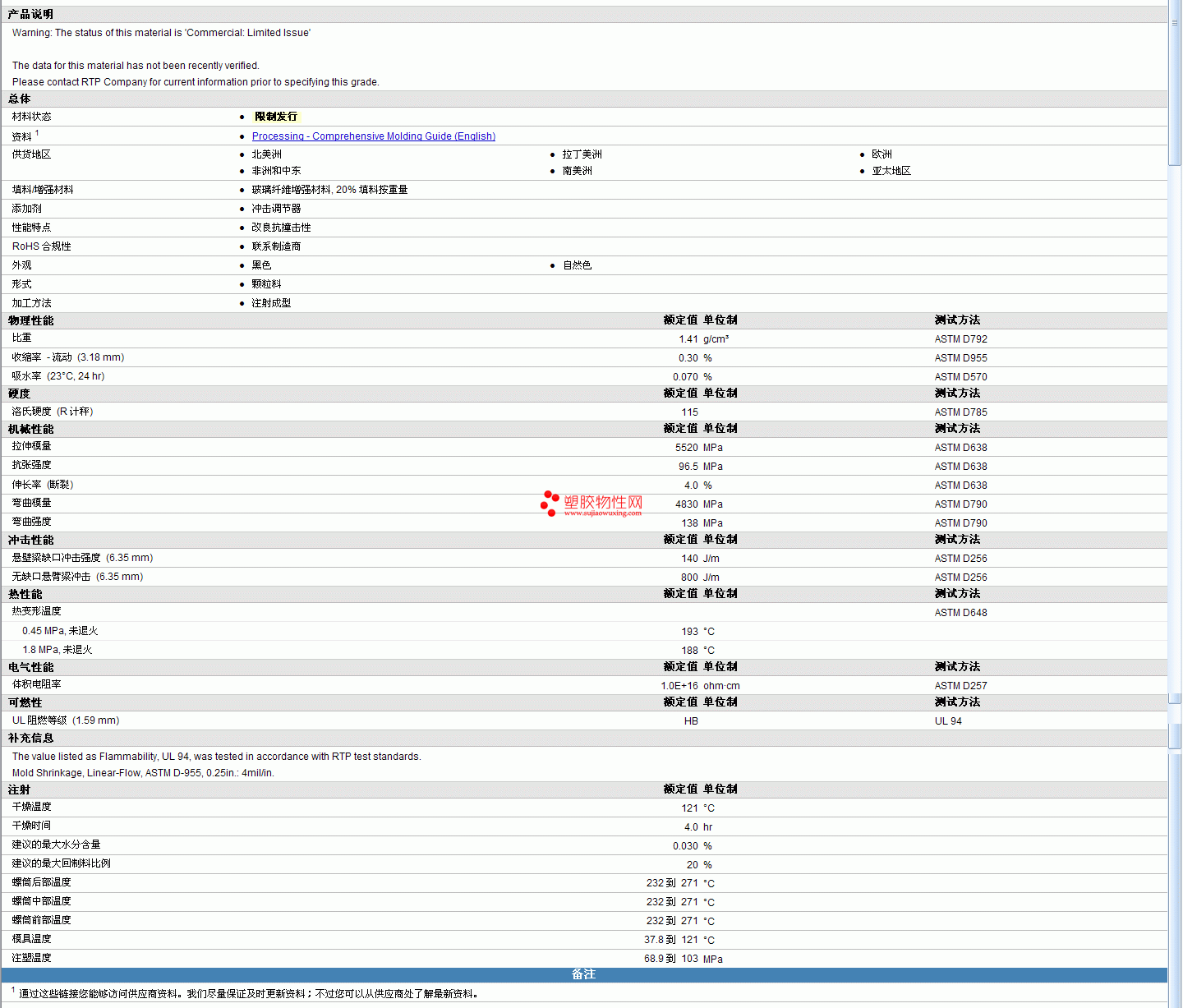1183x1008 pixels.
Task: Click the footnote superscript beside 资料
Action: pyautogui.click(x=37, y=133)
